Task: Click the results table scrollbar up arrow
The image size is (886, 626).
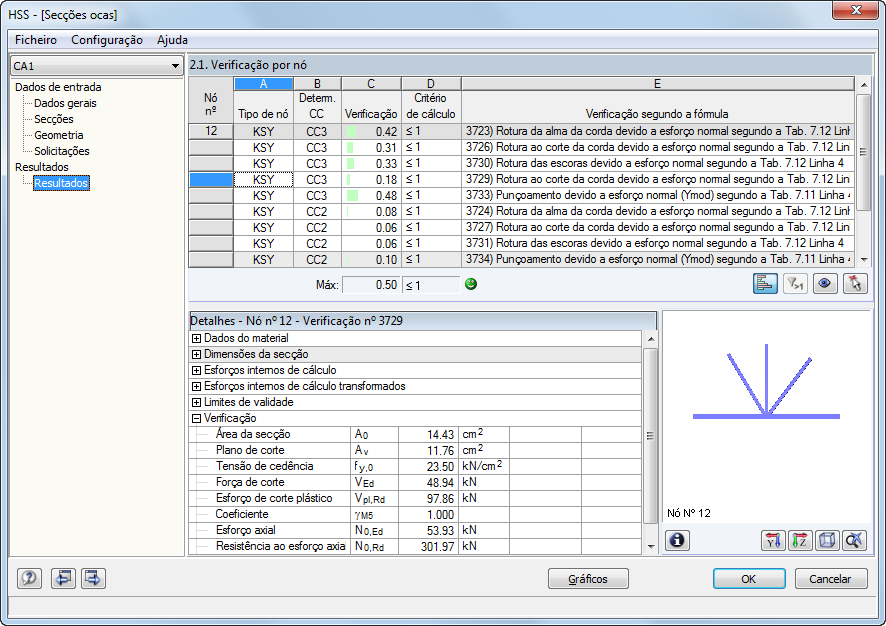Action: click(x=863, y=85)
